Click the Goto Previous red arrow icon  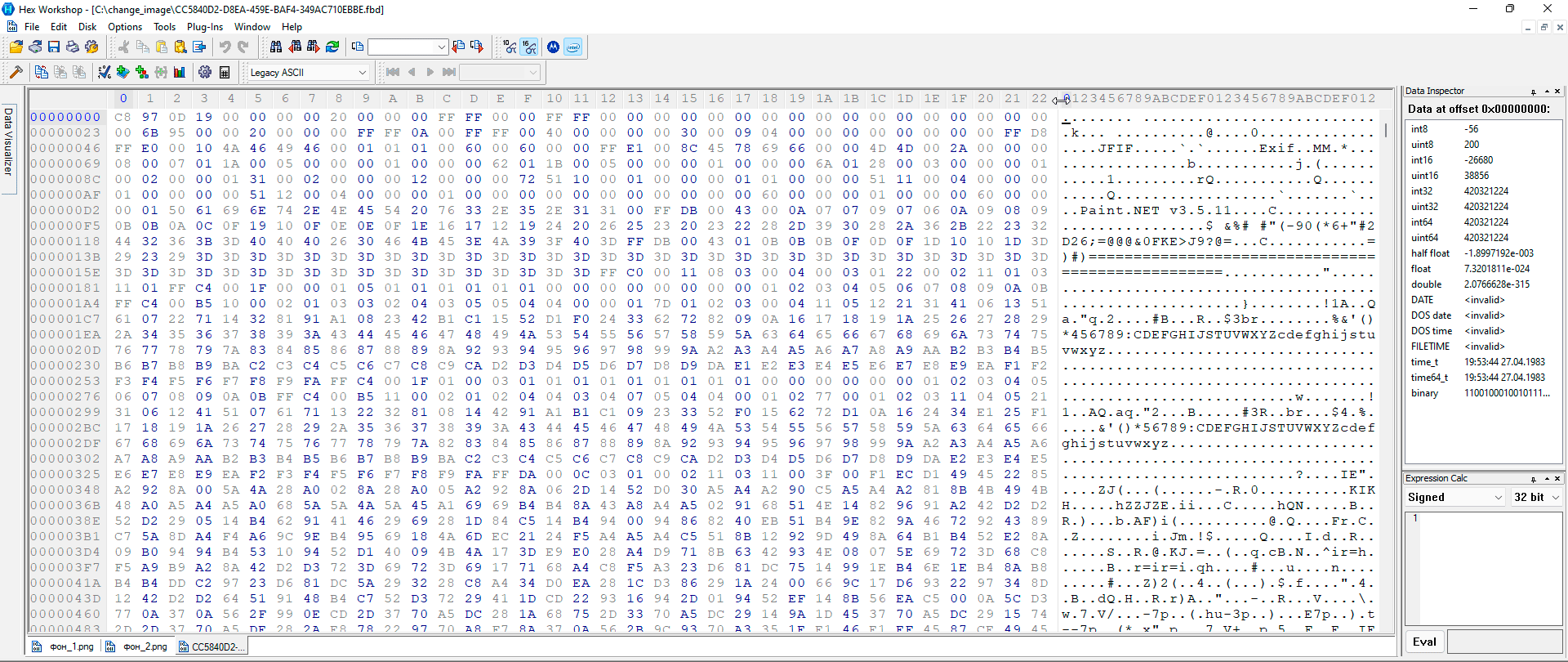458,47
